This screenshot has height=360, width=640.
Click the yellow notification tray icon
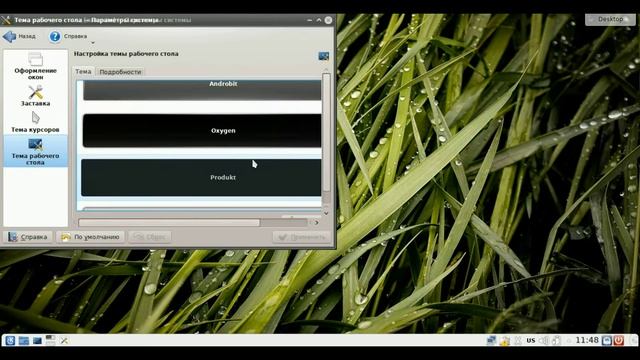pyautogui.click(x=505, y=340)
